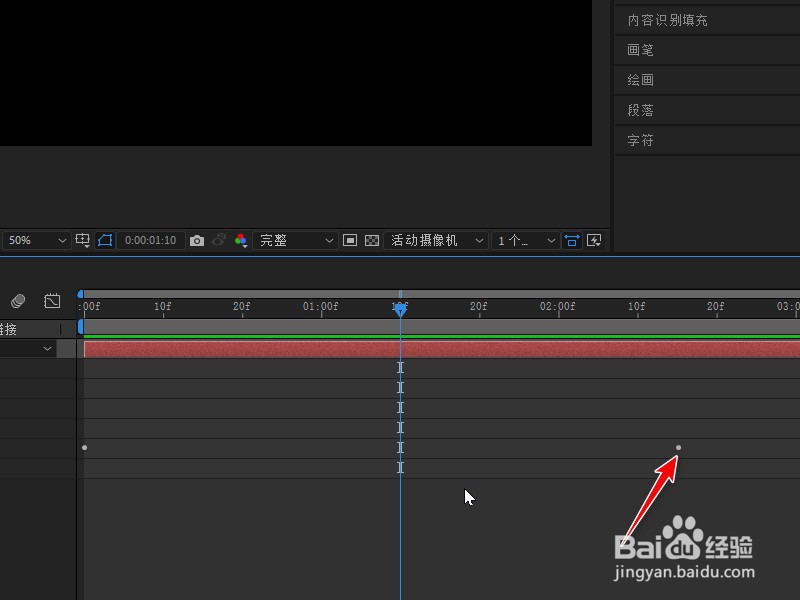The image size is (800, 600).
Task: Click the Fast Previews icon
Action: (x=594, y=240)
